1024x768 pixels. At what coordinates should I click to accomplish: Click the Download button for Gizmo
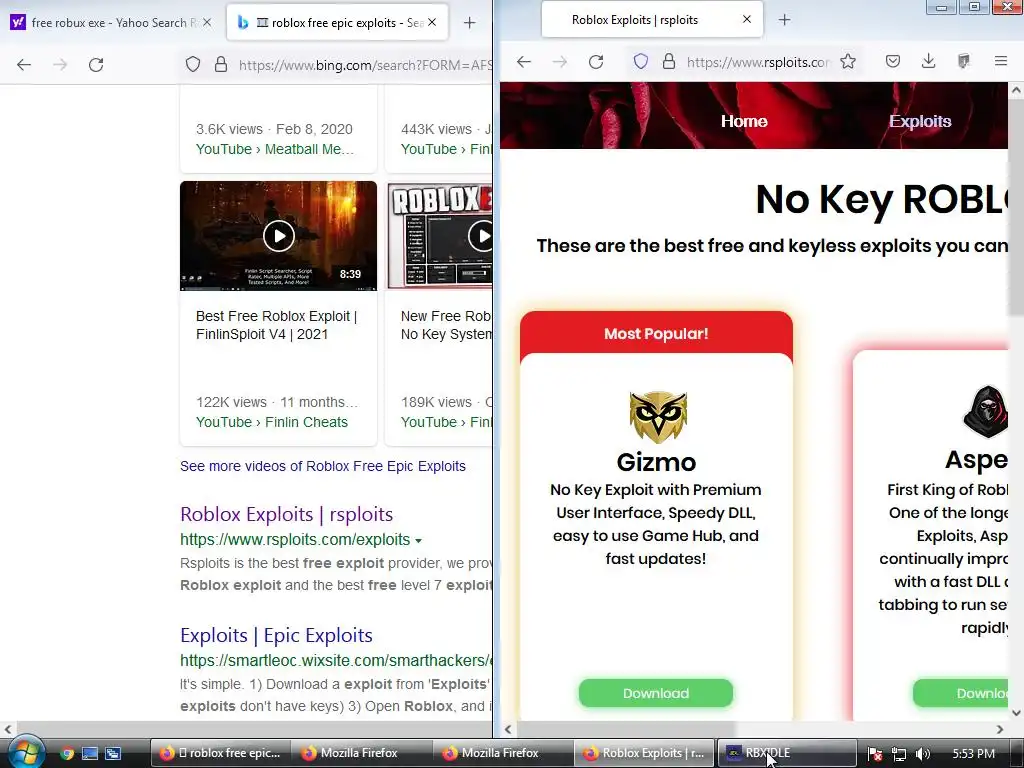pyautogui.click(x=656, y=693)
